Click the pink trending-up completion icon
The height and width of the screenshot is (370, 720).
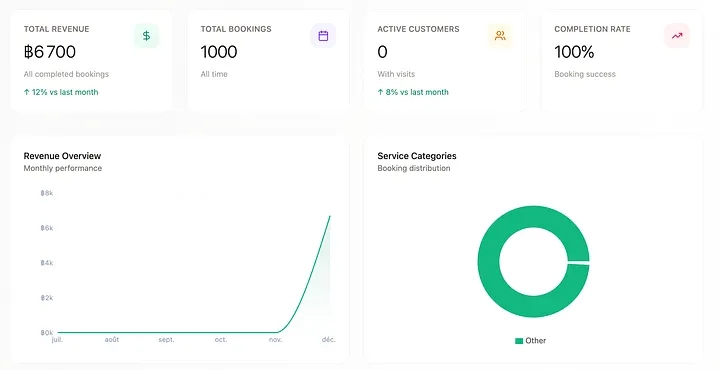coord(677,36)
